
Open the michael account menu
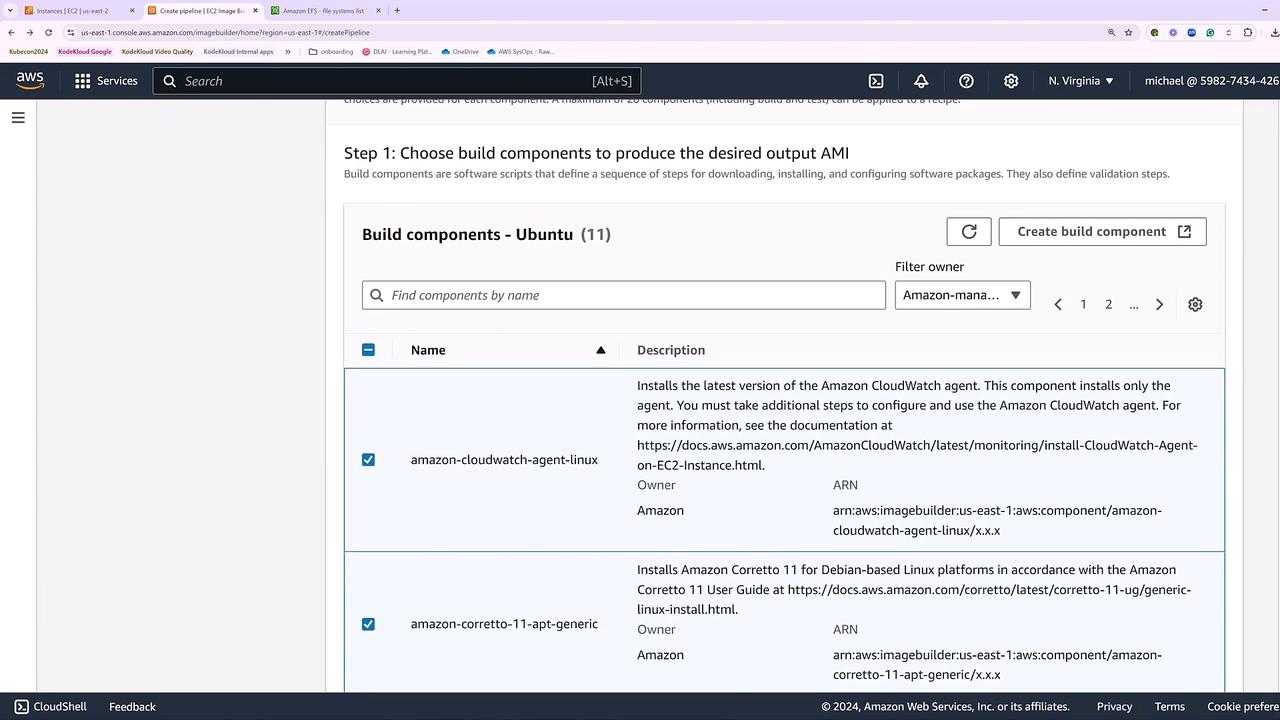tap(1212, 81)
